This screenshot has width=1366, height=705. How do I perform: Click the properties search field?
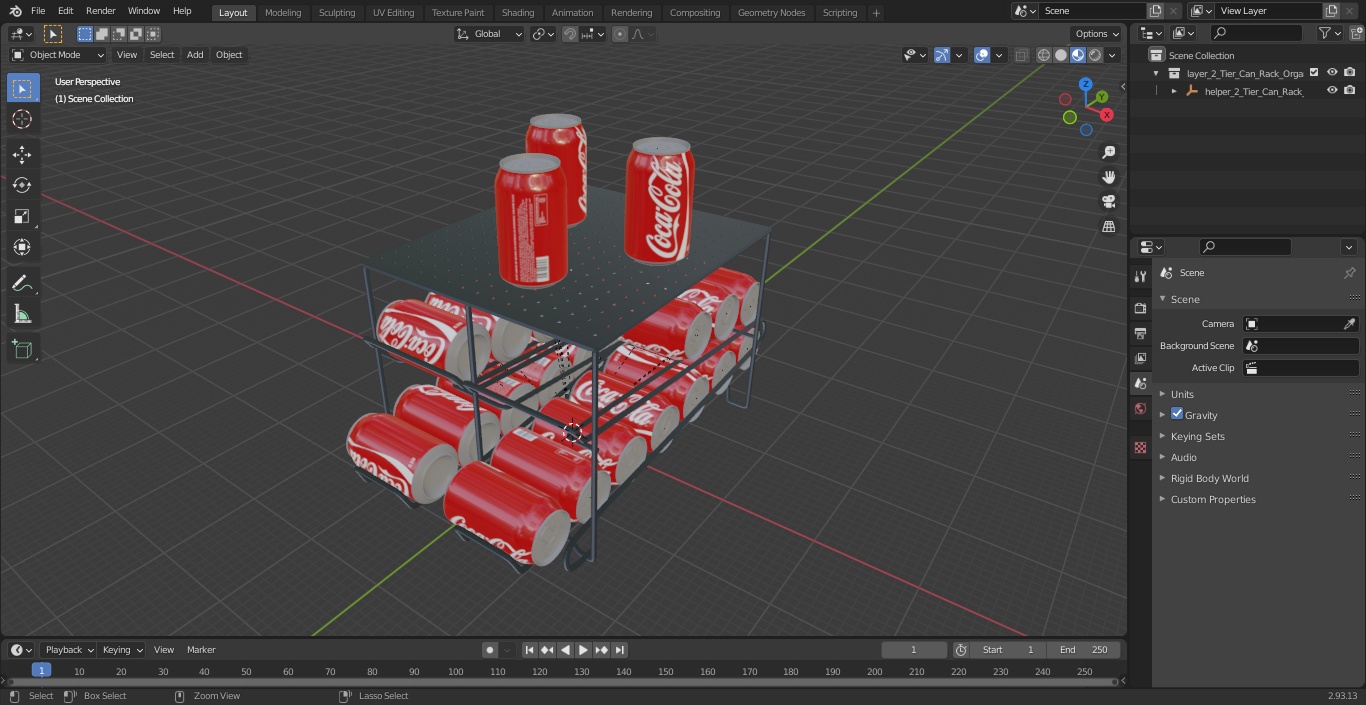click(1245, 247)
